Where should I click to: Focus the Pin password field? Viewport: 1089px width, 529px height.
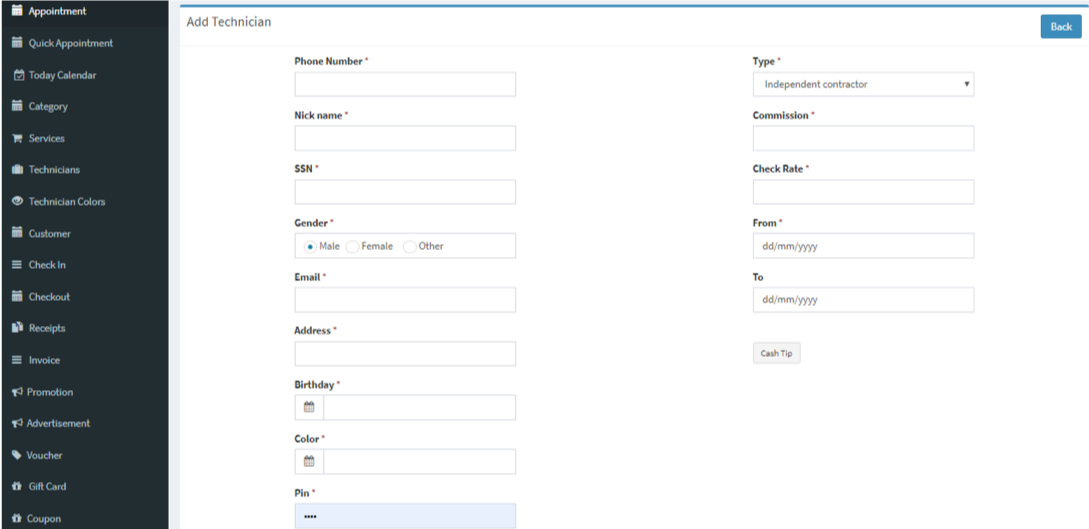point(405,516)
